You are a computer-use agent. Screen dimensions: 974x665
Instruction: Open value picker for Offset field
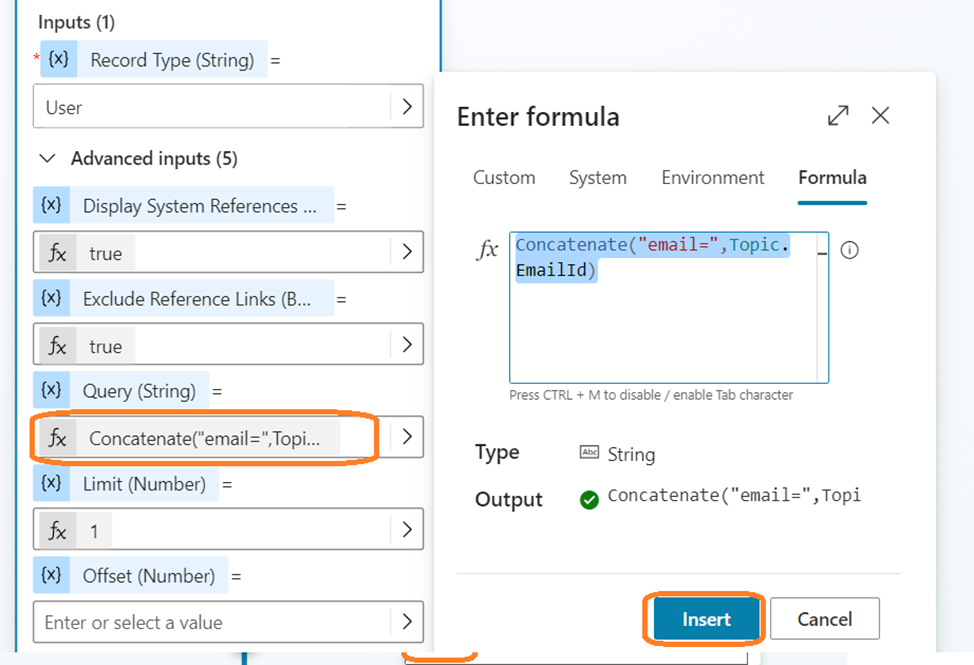coord(406,622)
